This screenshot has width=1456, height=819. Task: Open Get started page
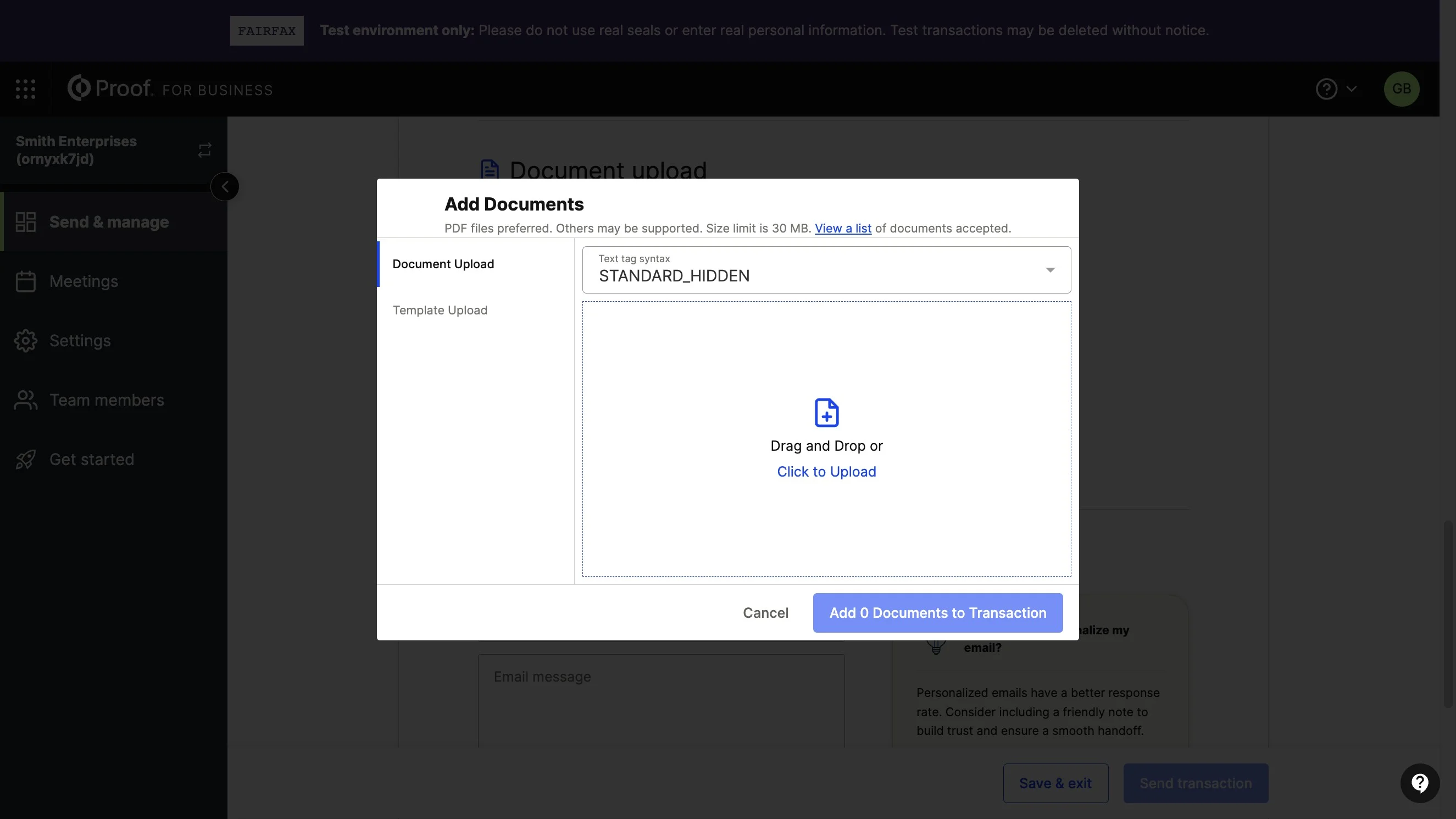click(x=114, y=460)
